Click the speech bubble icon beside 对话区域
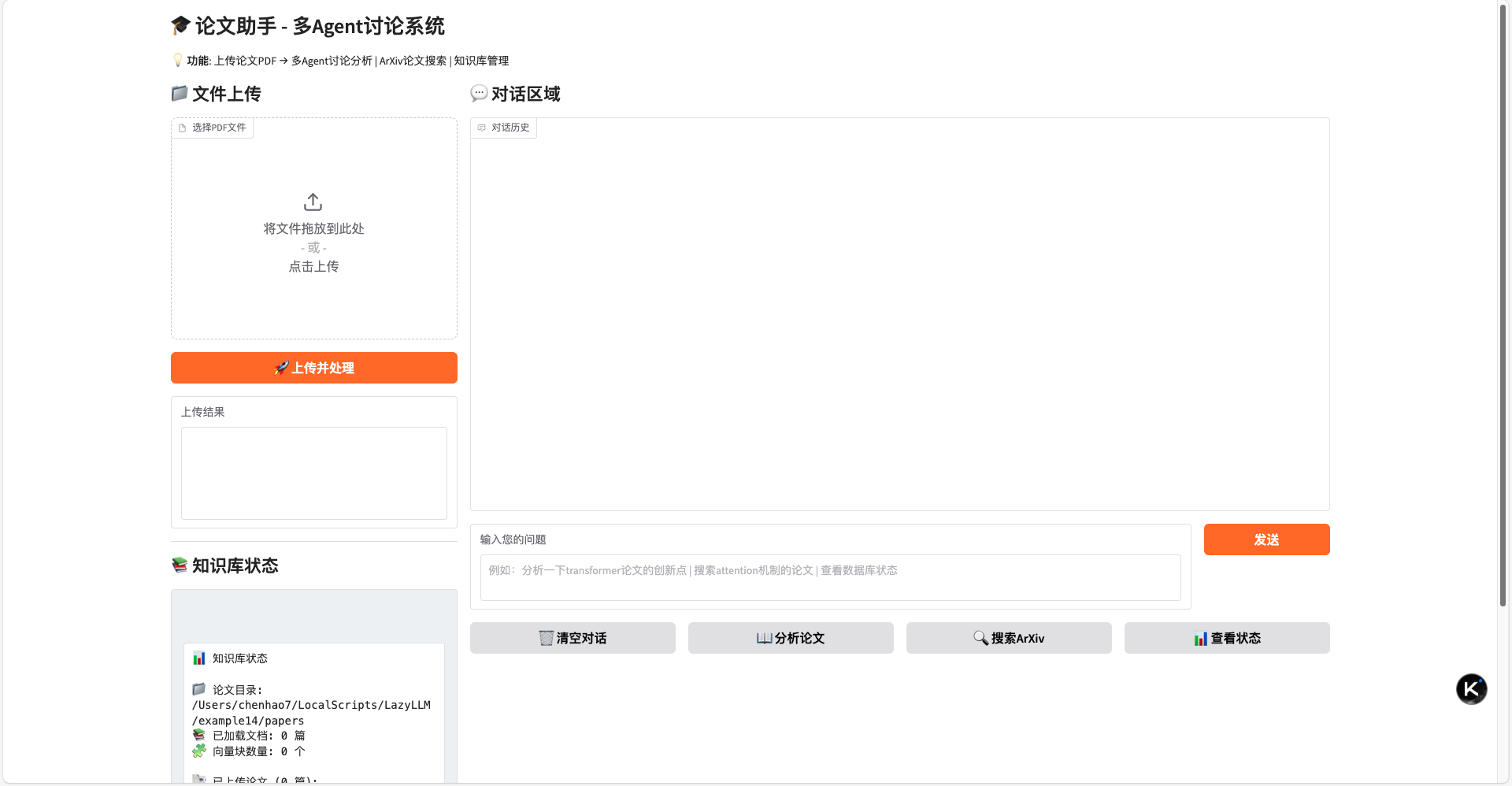The height and width of the screenshot is (786, 1512). pos(479,94)
